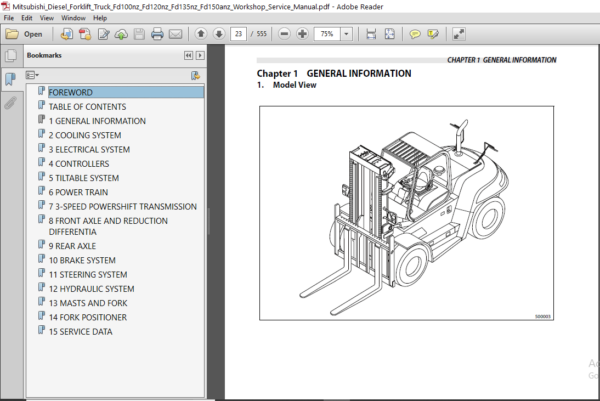The image size is (600, 401).
Task: Open the View menu
Action: coord(47,18)
